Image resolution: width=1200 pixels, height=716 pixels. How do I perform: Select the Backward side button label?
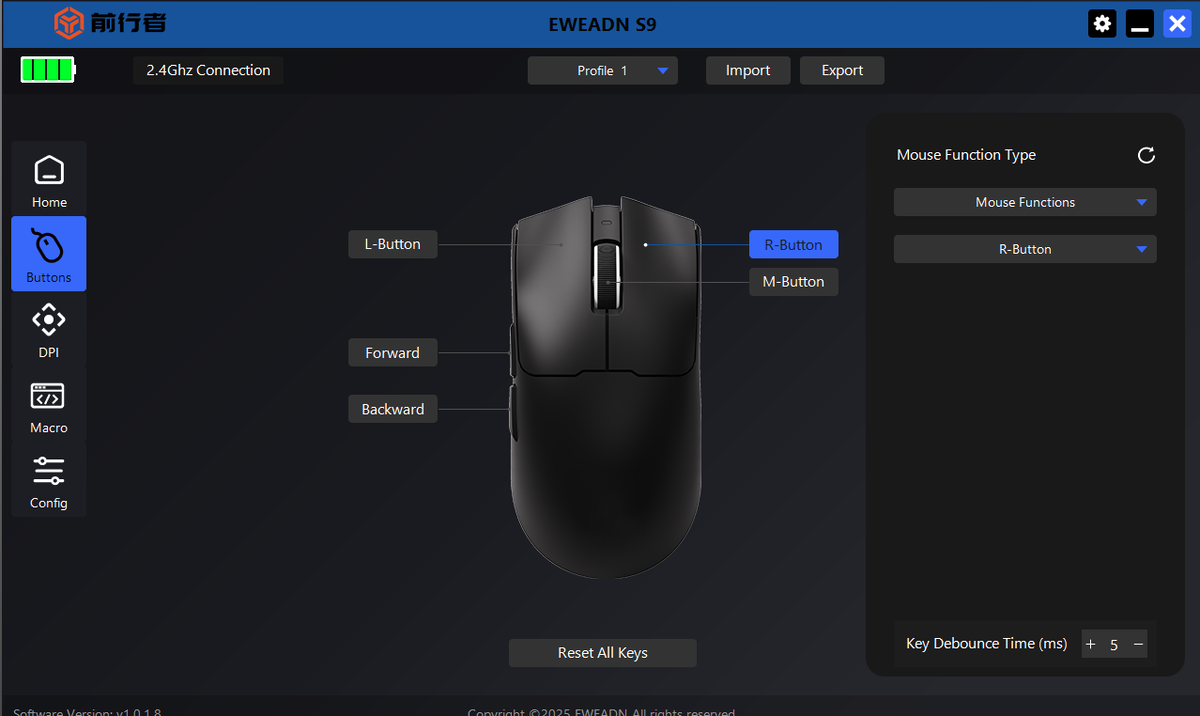pos(393,409)
